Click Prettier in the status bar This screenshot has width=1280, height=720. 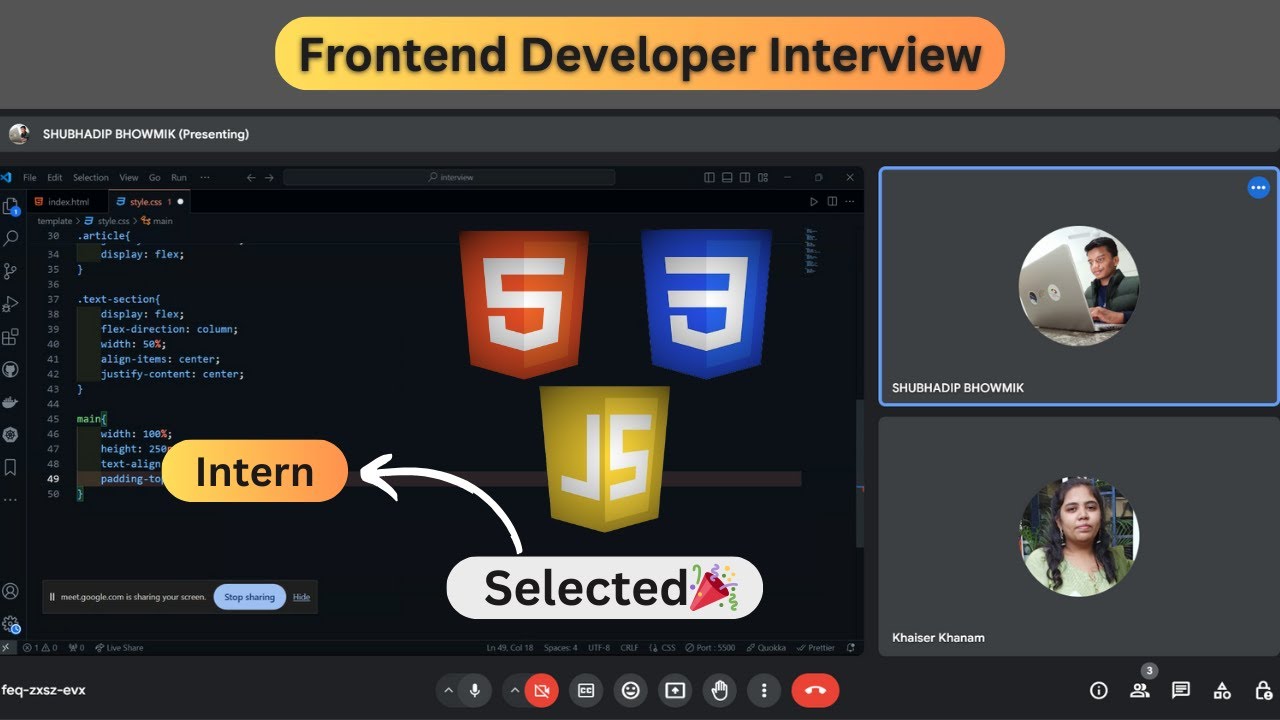(816, 648)
